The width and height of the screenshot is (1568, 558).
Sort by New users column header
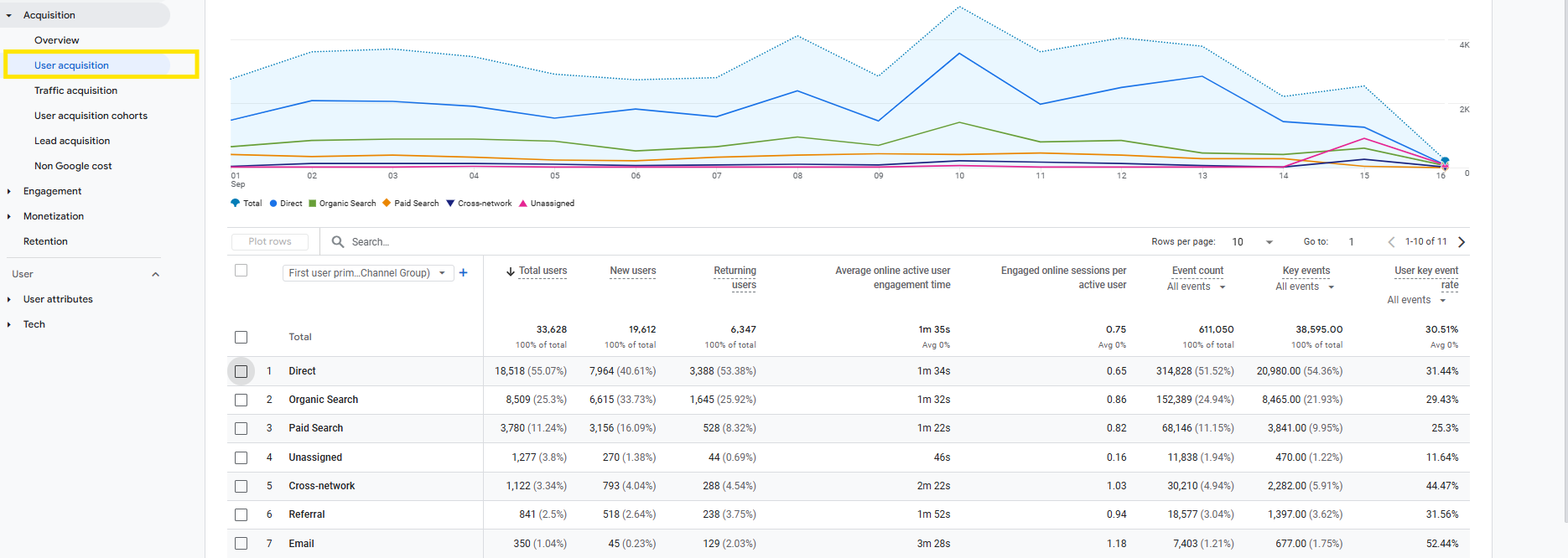point(633,271)
